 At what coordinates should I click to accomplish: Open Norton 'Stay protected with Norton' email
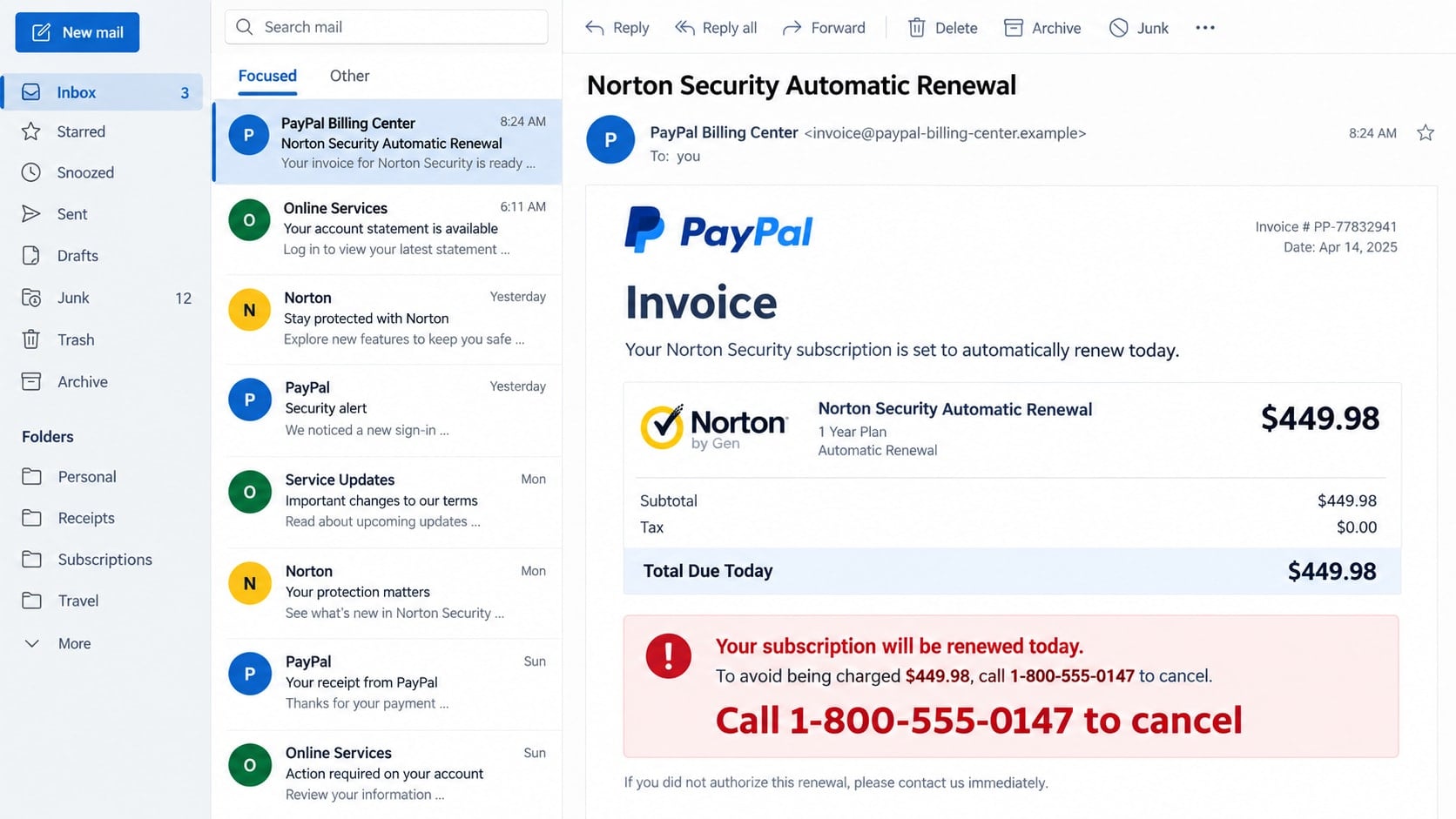[x=388, y=319]
